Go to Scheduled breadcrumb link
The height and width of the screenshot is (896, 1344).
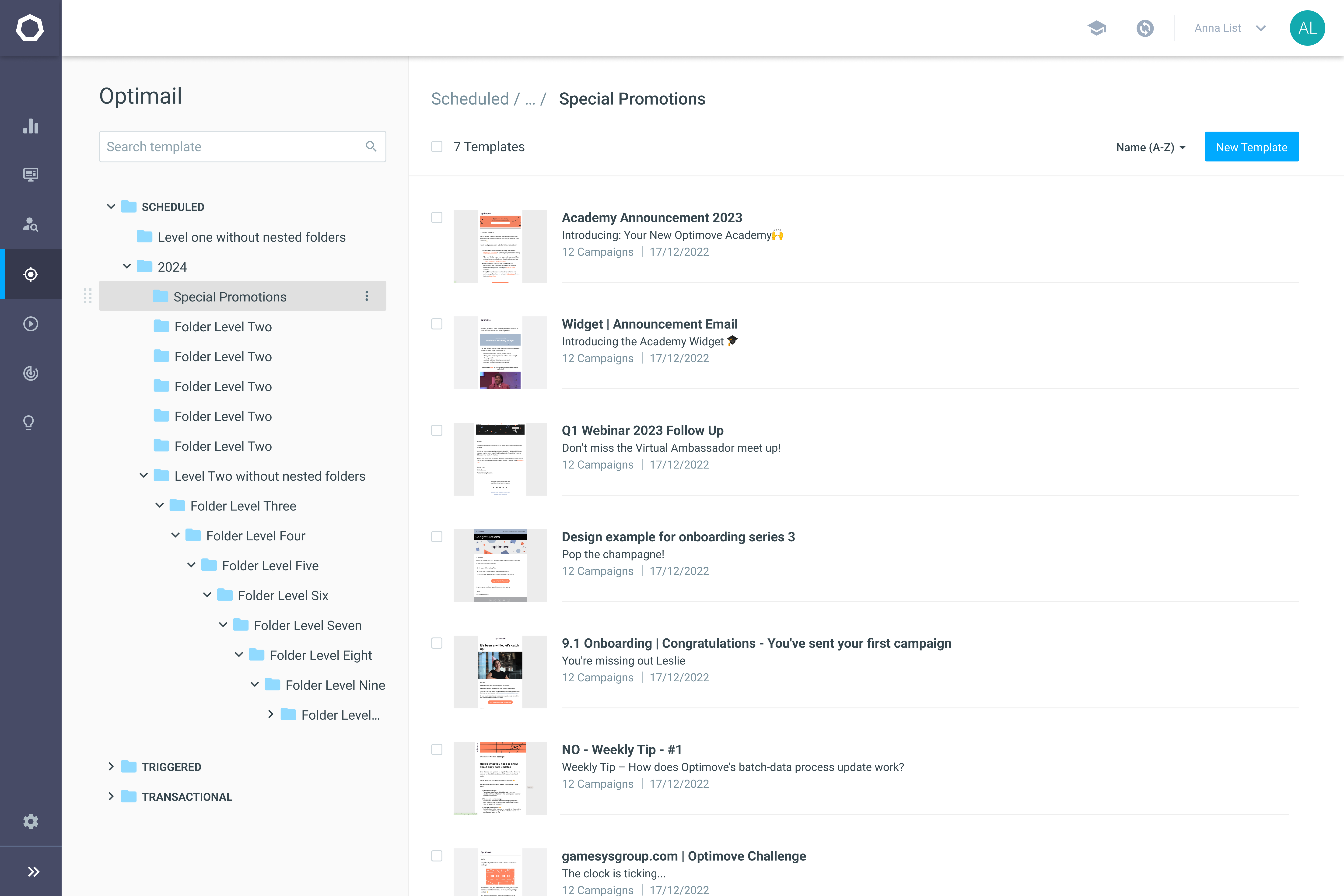click(470, 99)
